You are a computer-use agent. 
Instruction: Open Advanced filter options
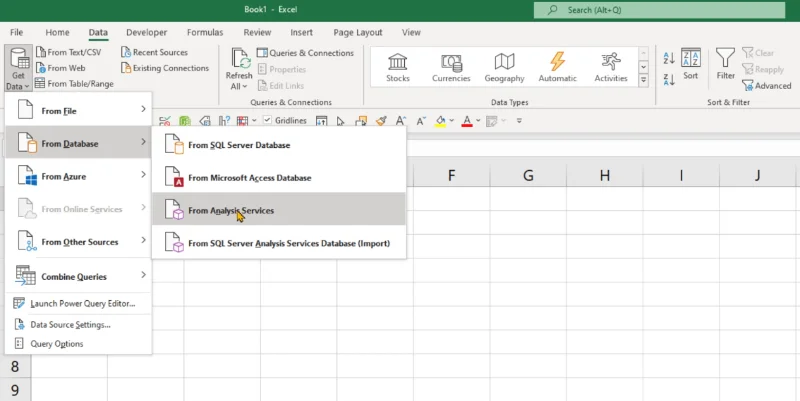[x=767, y=86]
